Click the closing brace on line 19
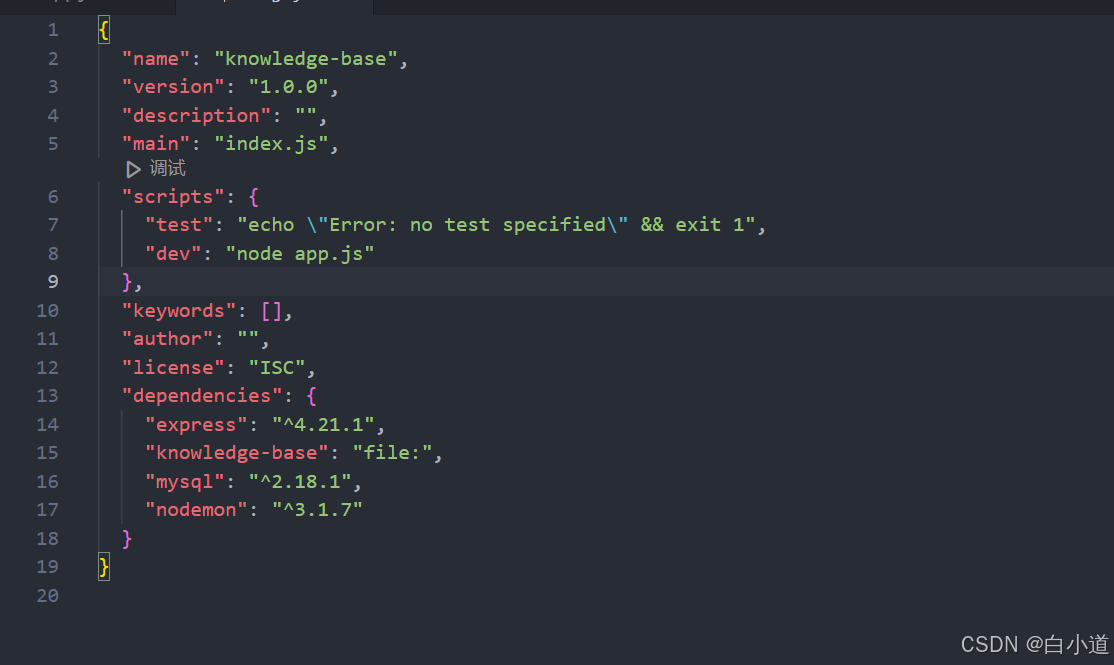Screen dimensions: 1114x665 (x=103, y=567)
